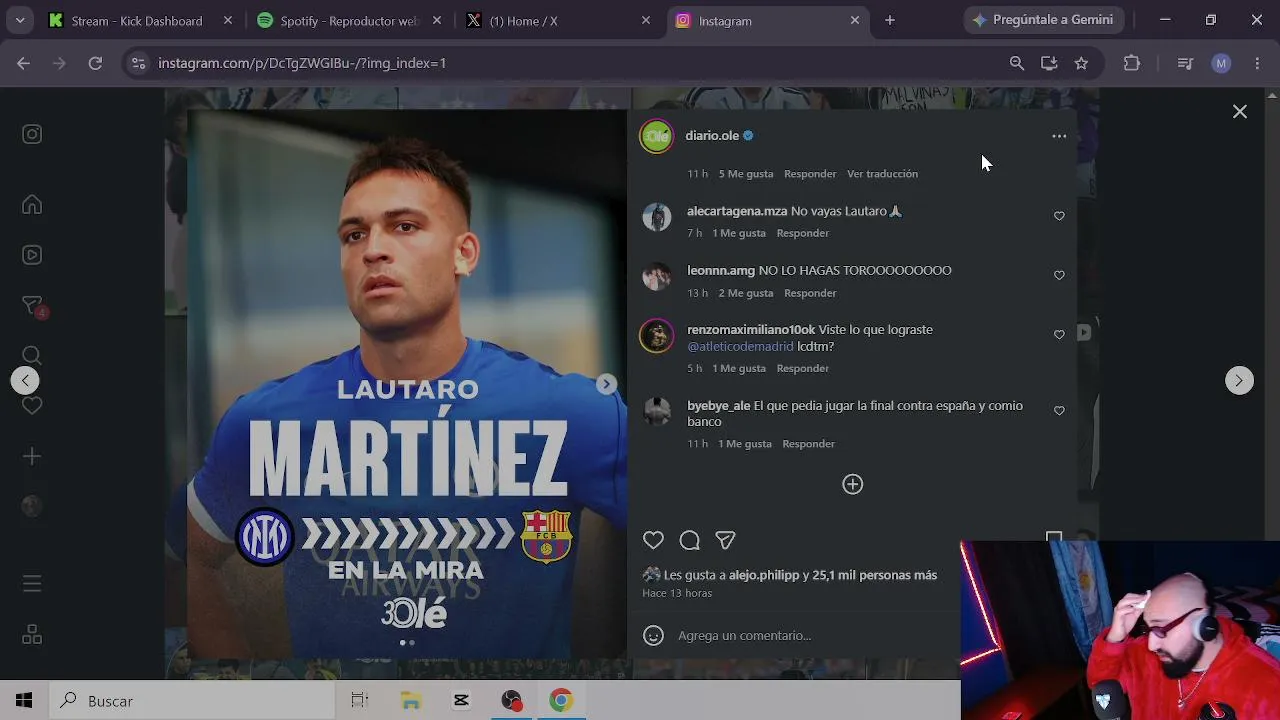
Task: Open Windows Task View
Action: (x=360, y=701)
